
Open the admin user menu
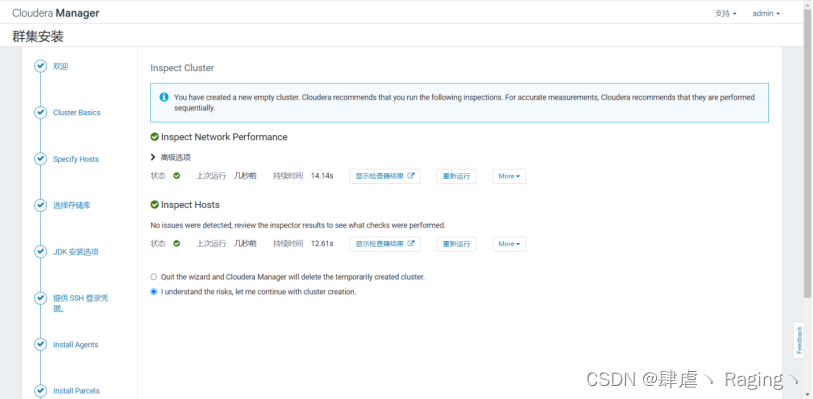pyautogui.click(x=766, y=13)
